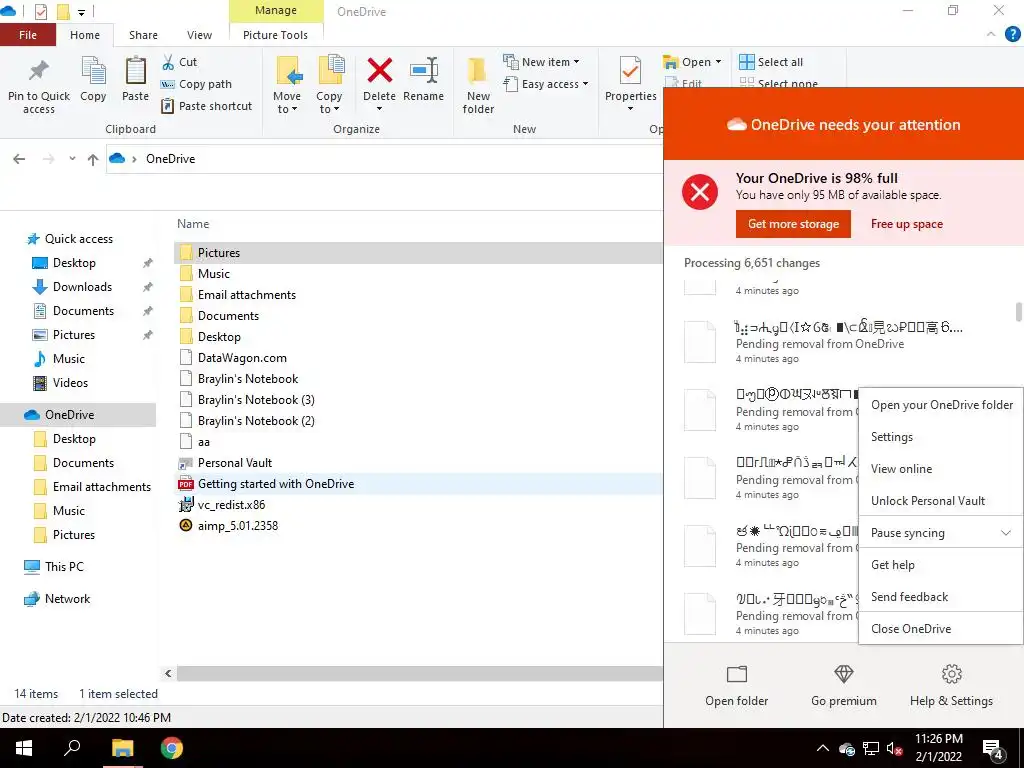Expand the Open dropdown arrow

pos(718,62)
